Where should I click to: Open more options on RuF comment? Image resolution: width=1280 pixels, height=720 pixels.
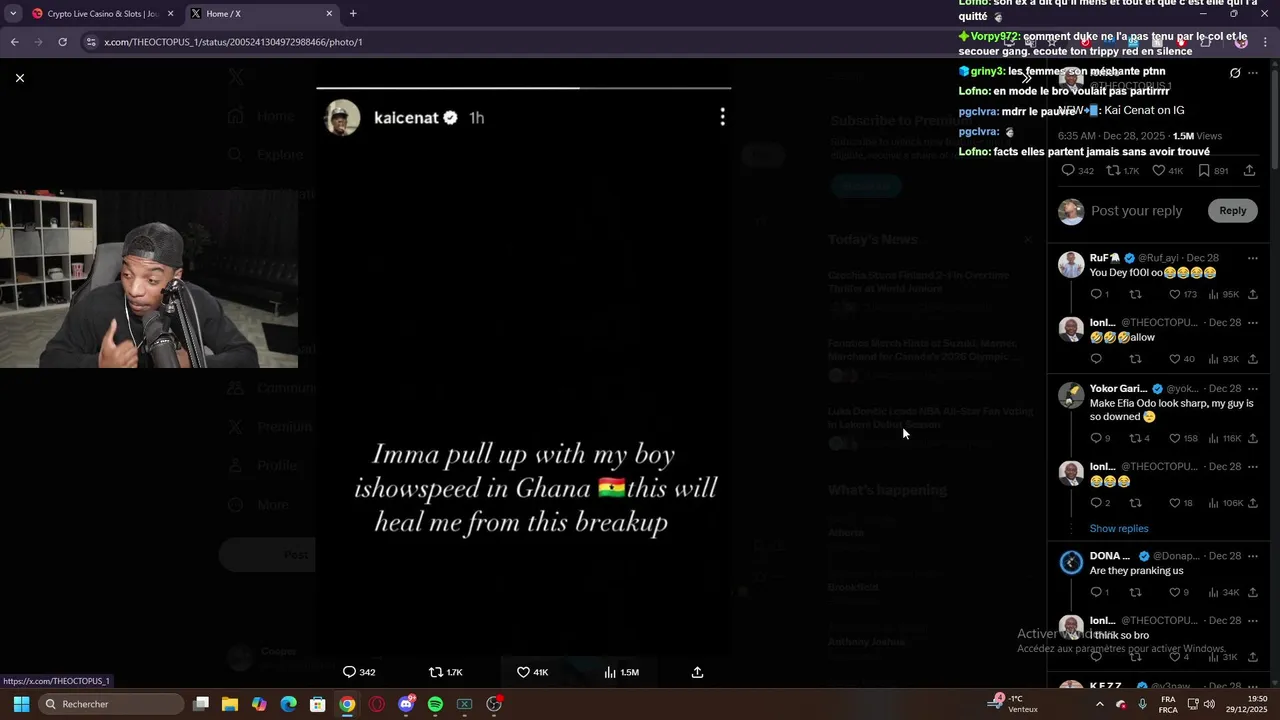1253,258
